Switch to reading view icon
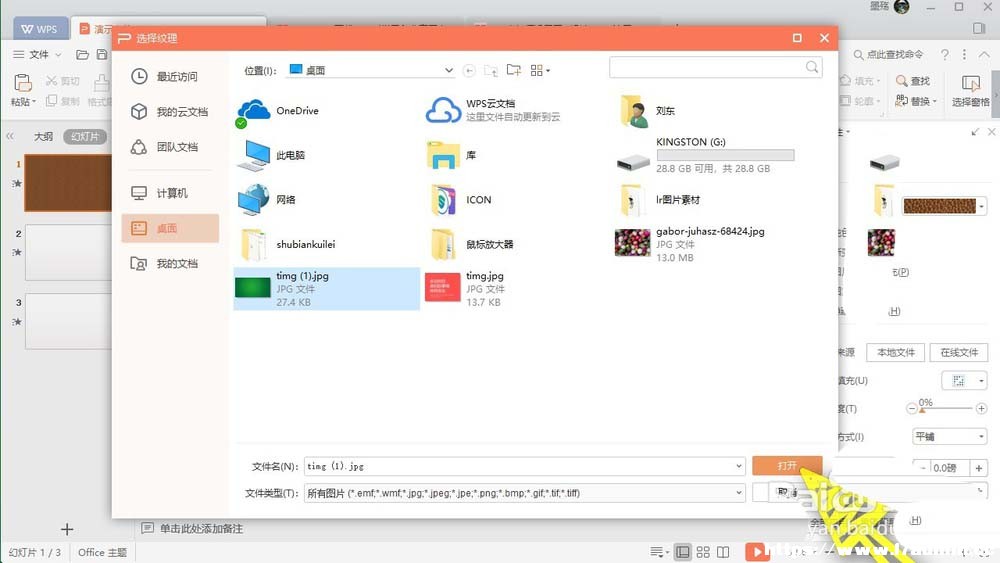The width and height of the screenshot is (1000, 563). coord(723,552)
